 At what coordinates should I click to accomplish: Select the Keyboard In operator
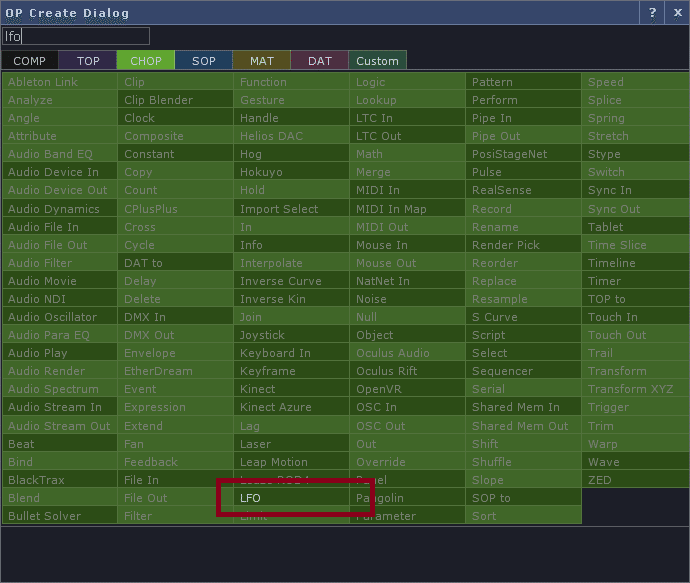pos(291,353)
